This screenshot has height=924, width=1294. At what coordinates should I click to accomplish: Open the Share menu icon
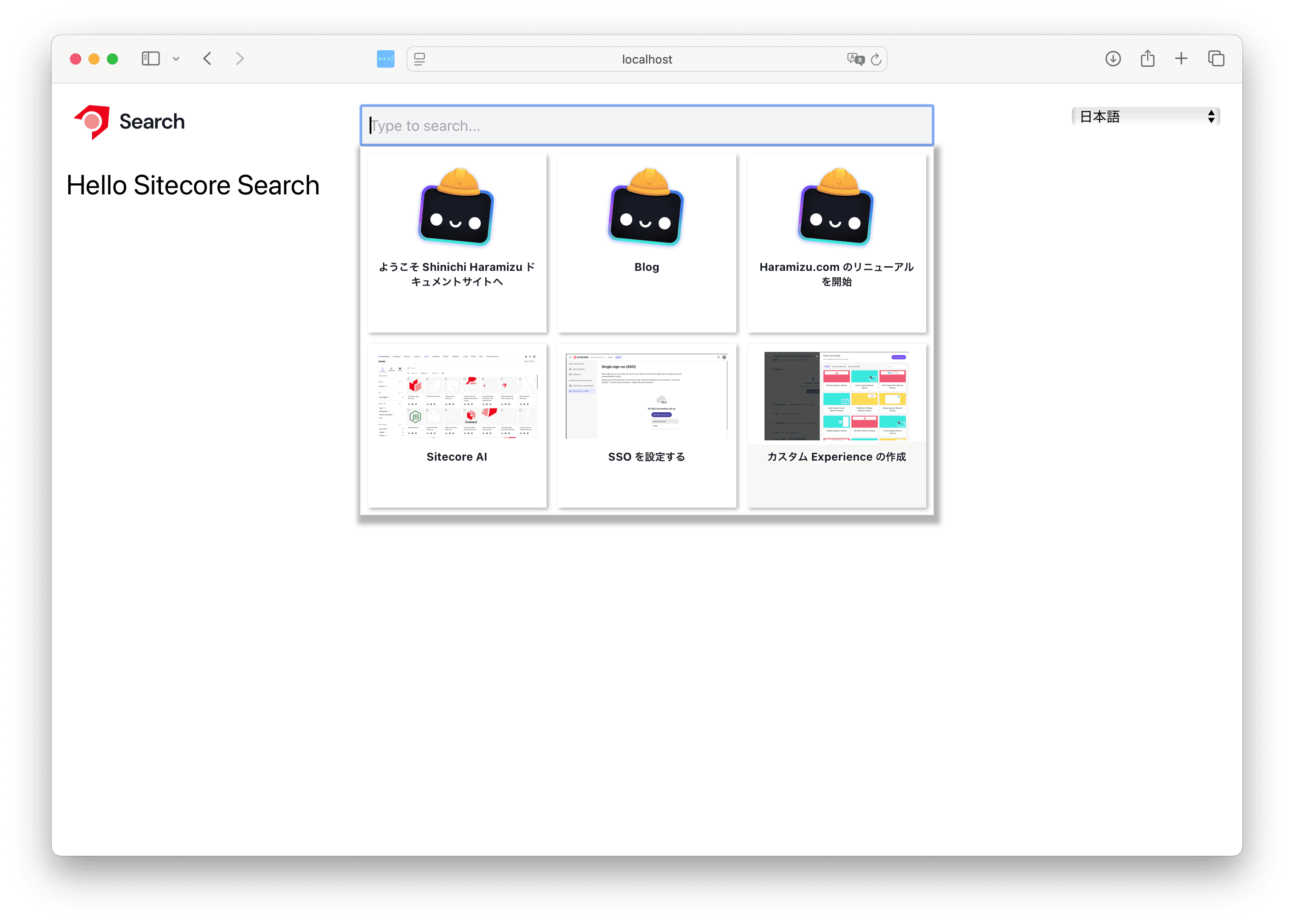point(1147,58)
